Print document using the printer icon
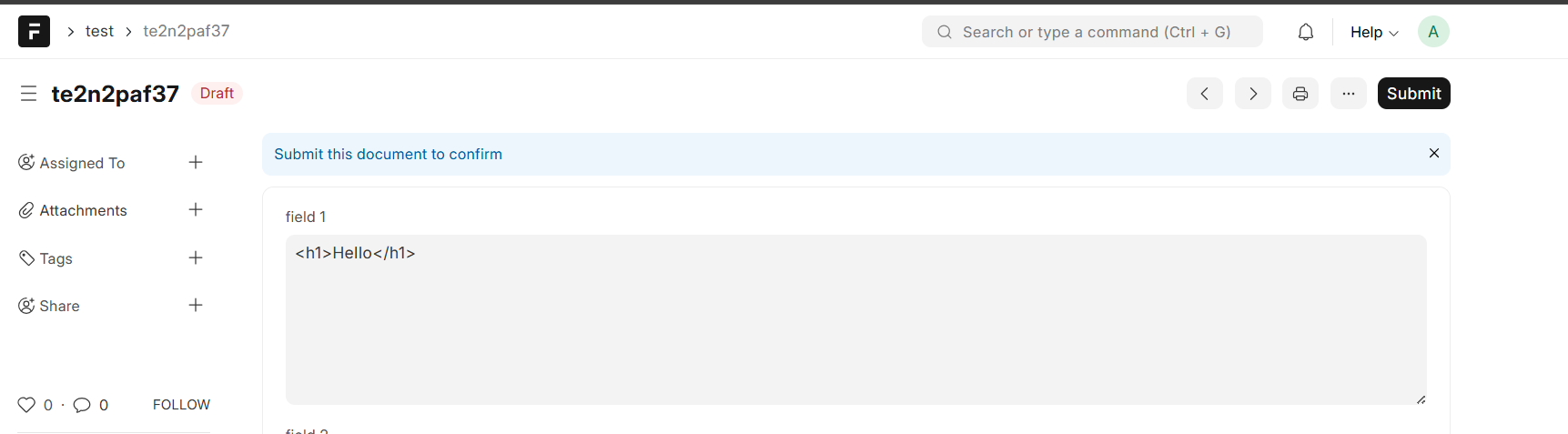The width and height of the screenshot is (1568, 434). pyautogui.click(x=1300, y=94)
